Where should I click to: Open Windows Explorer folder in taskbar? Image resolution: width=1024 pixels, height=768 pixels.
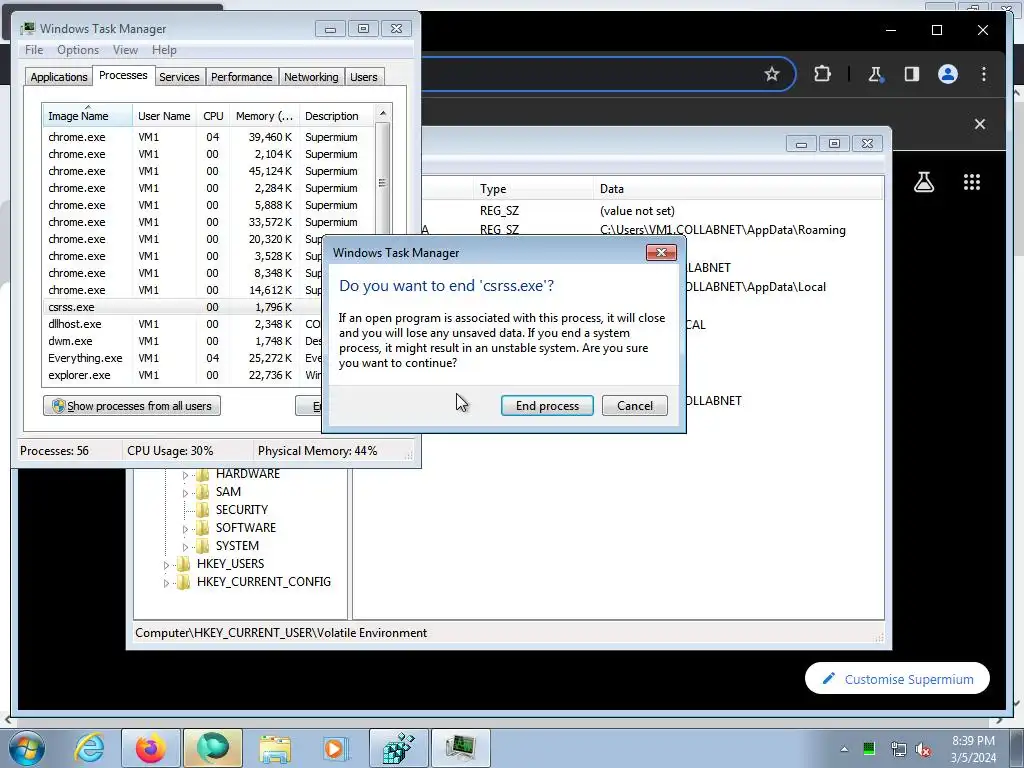(275, 748)
